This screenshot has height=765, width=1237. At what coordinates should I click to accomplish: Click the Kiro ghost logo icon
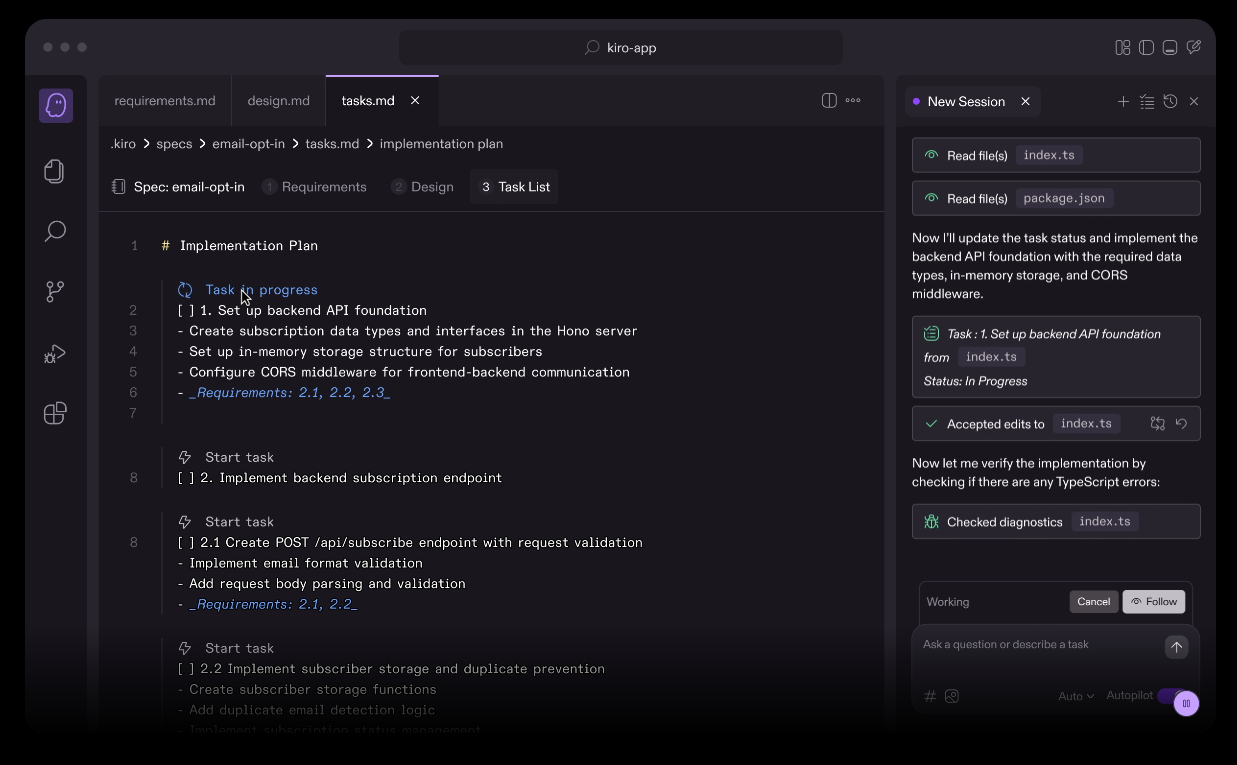[x=56, y=105]
